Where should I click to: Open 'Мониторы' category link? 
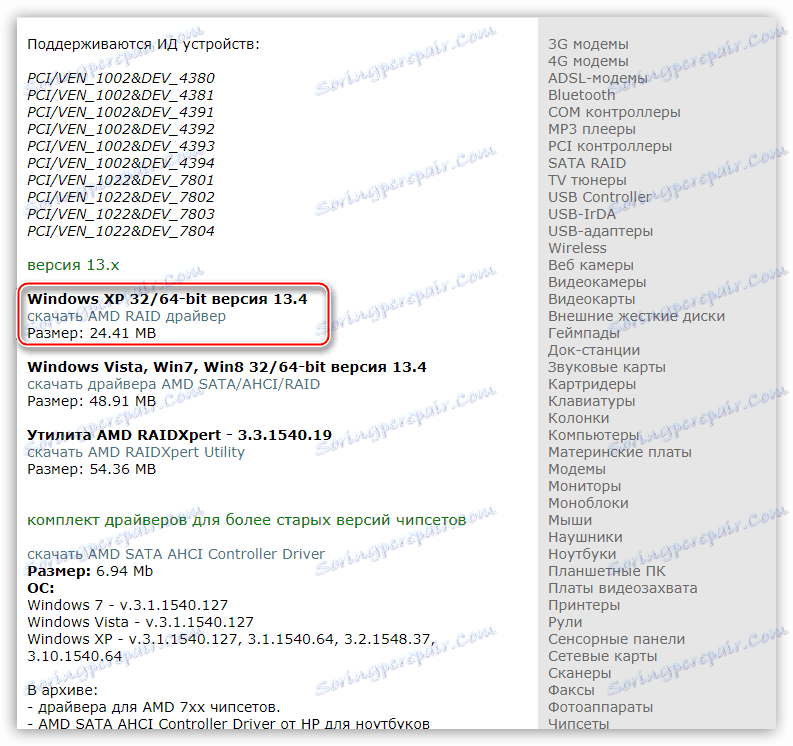pos(585,486)
